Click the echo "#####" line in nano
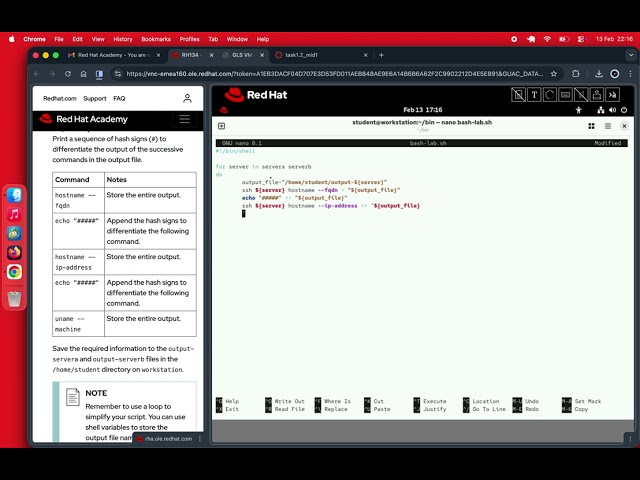Screen dimensions: 640x480 (x=294, y=198)
